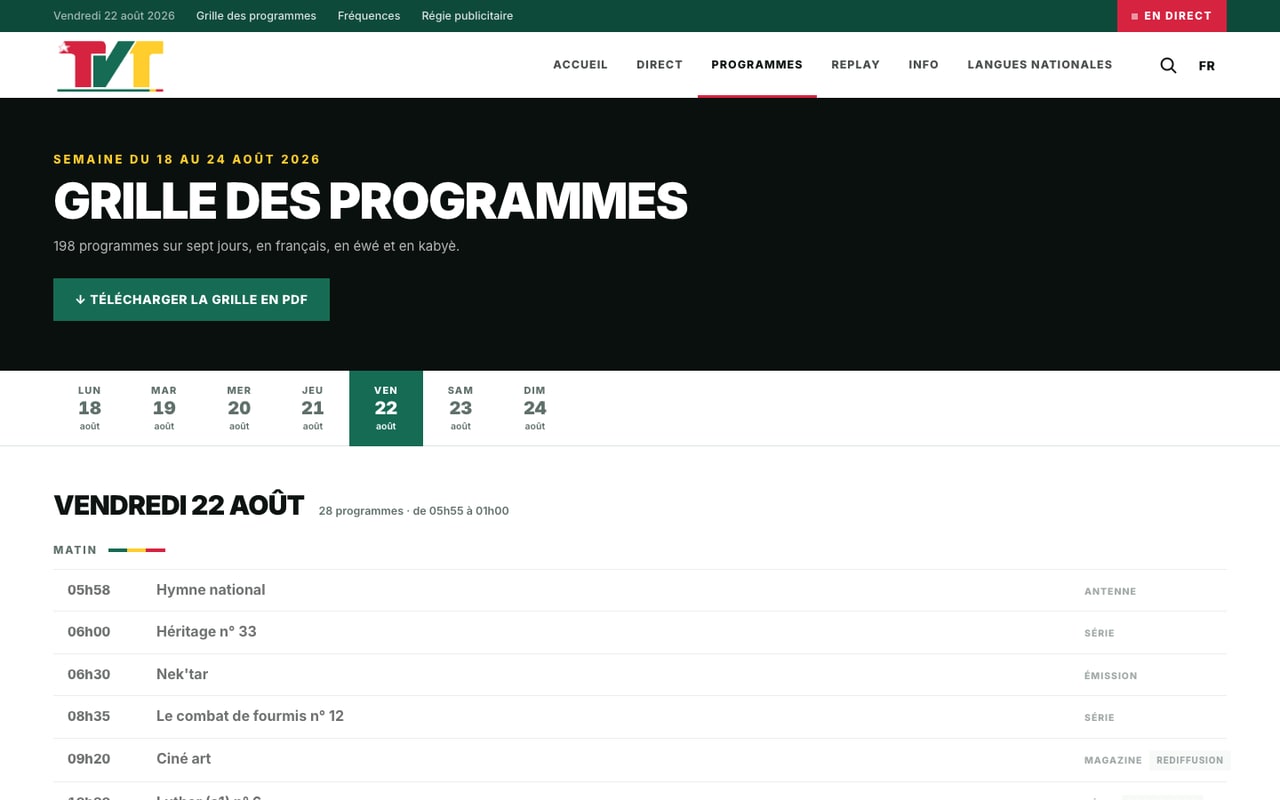Viewport: 1280px width, 800px height.
Task: Go to the ACCUEIL menu item
Action: point(580,64)
